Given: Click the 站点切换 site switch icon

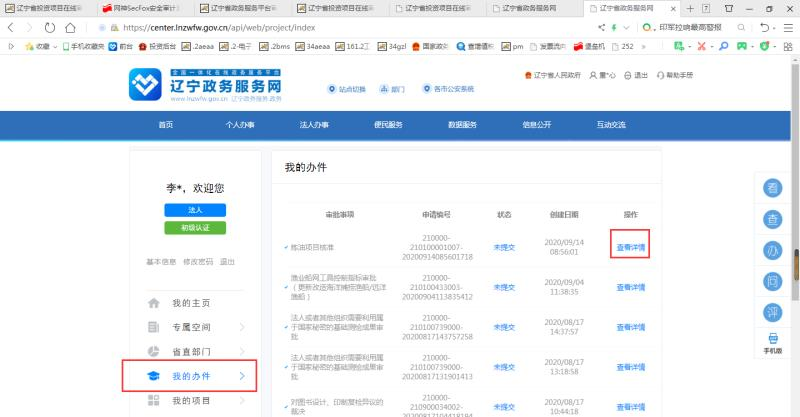Looking at the screenshot, I should (x=349, y=89).
